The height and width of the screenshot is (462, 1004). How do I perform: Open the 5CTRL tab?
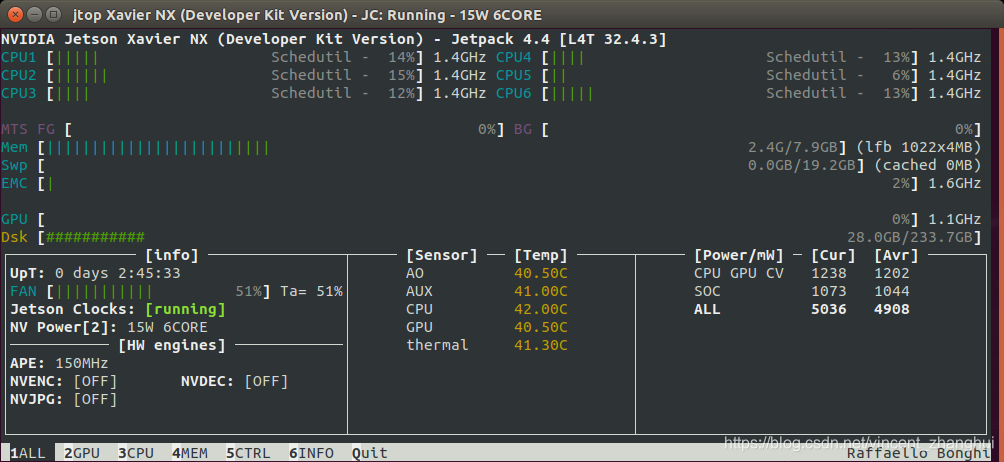[248, 453]
